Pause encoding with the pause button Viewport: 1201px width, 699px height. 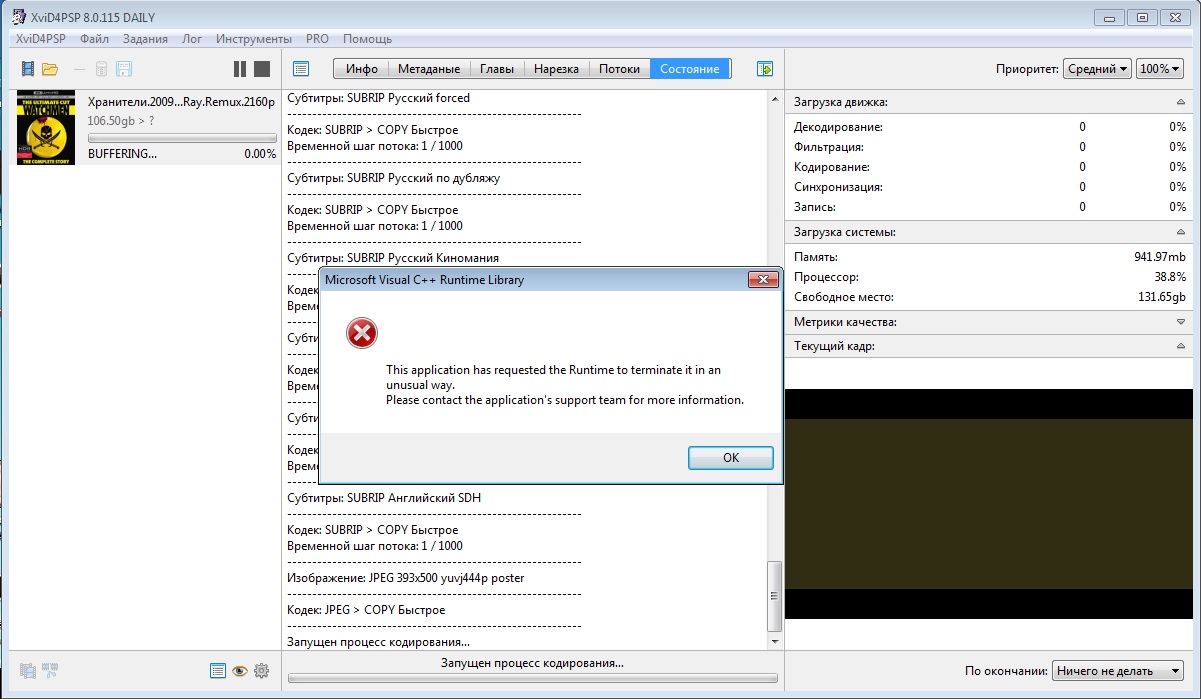tap(240, 69)
